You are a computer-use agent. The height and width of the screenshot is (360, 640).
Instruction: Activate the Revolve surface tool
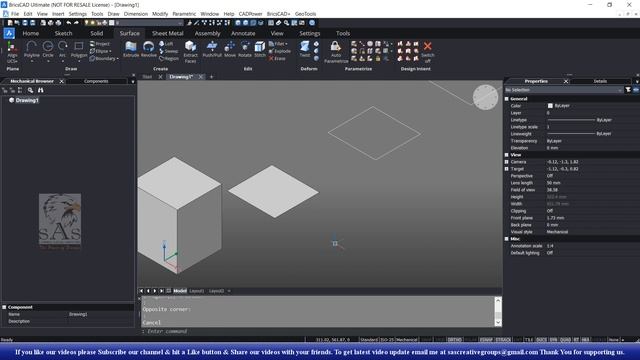tap(149, 49)
